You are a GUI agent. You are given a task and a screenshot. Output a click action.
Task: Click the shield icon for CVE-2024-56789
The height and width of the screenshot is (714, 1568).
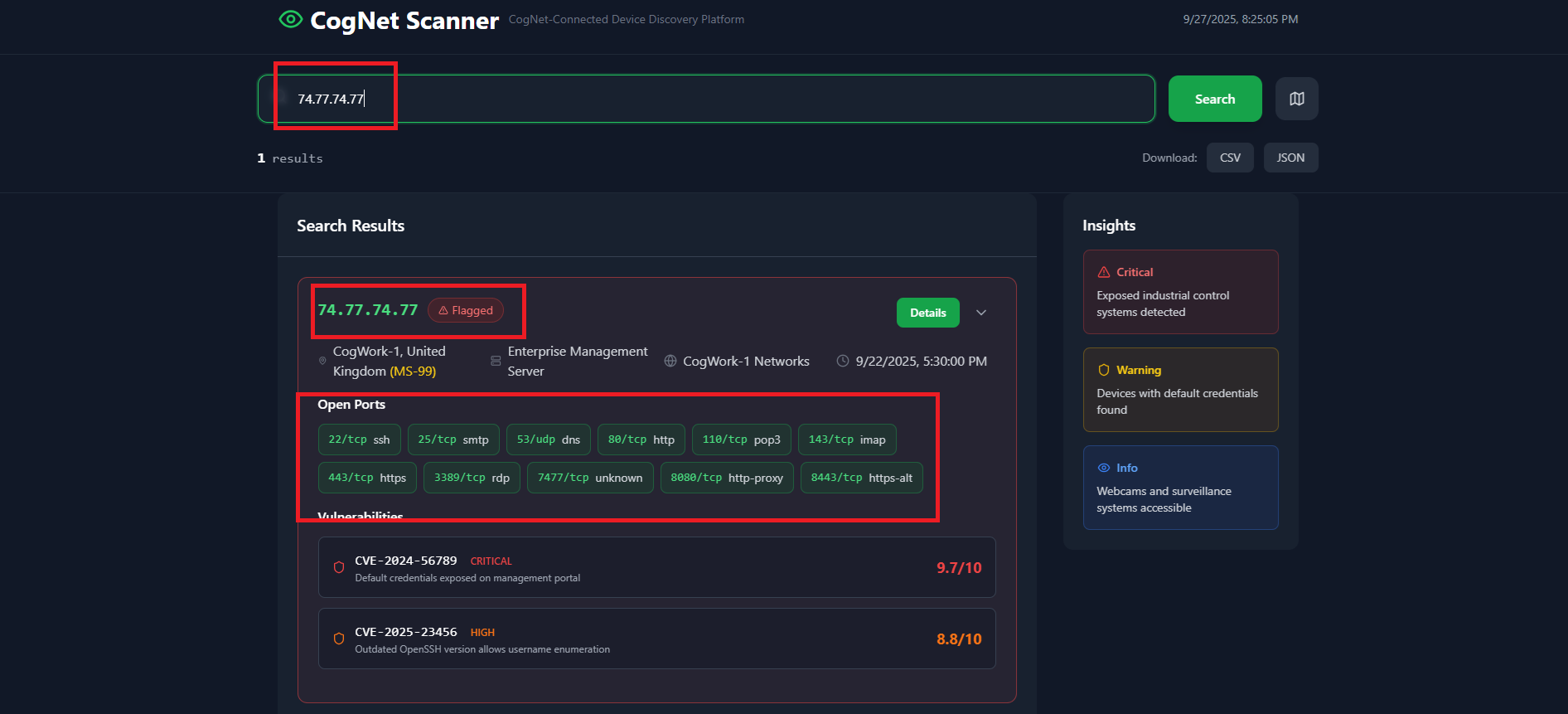pos(339,567)
